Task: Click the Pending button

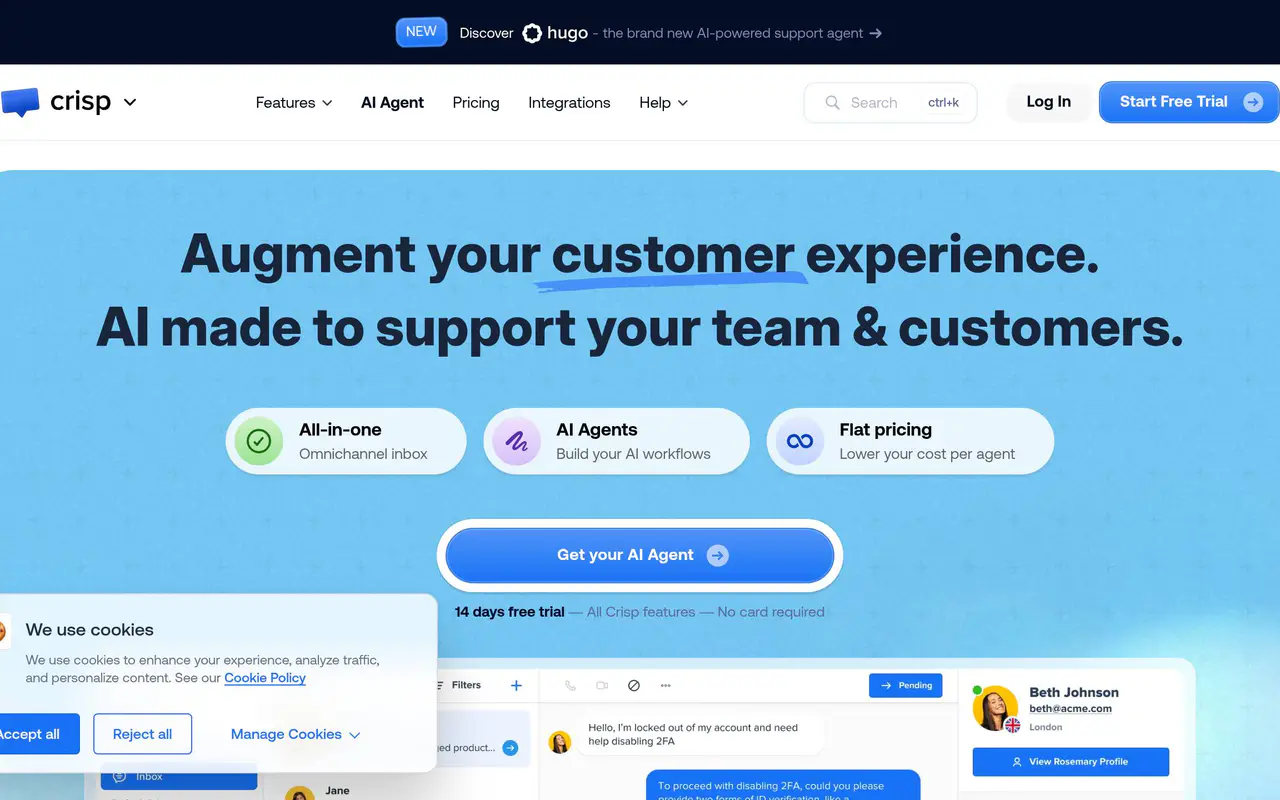Action: point(906,685)
